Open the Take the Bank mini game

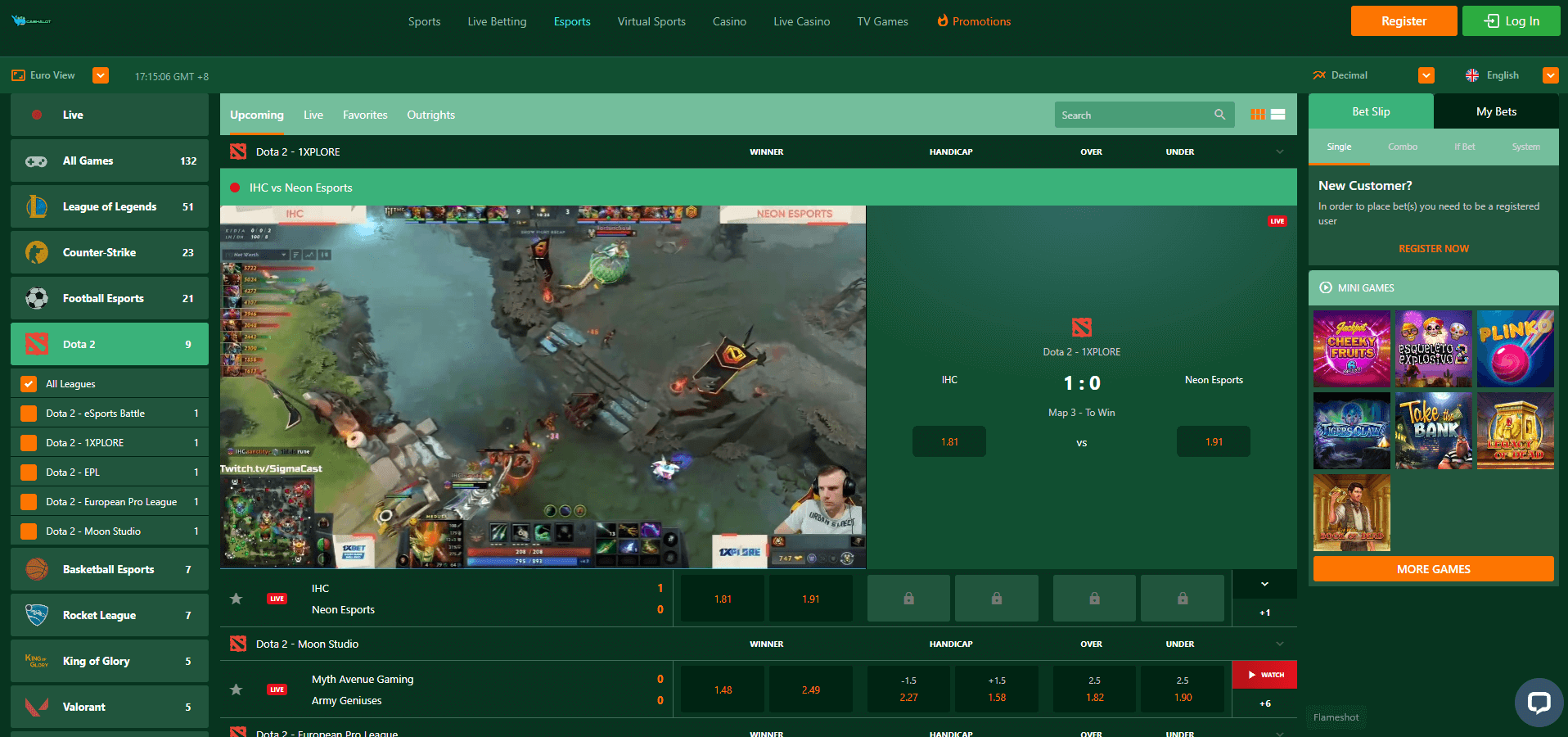pyautogui.click(x=1433, y=431)
